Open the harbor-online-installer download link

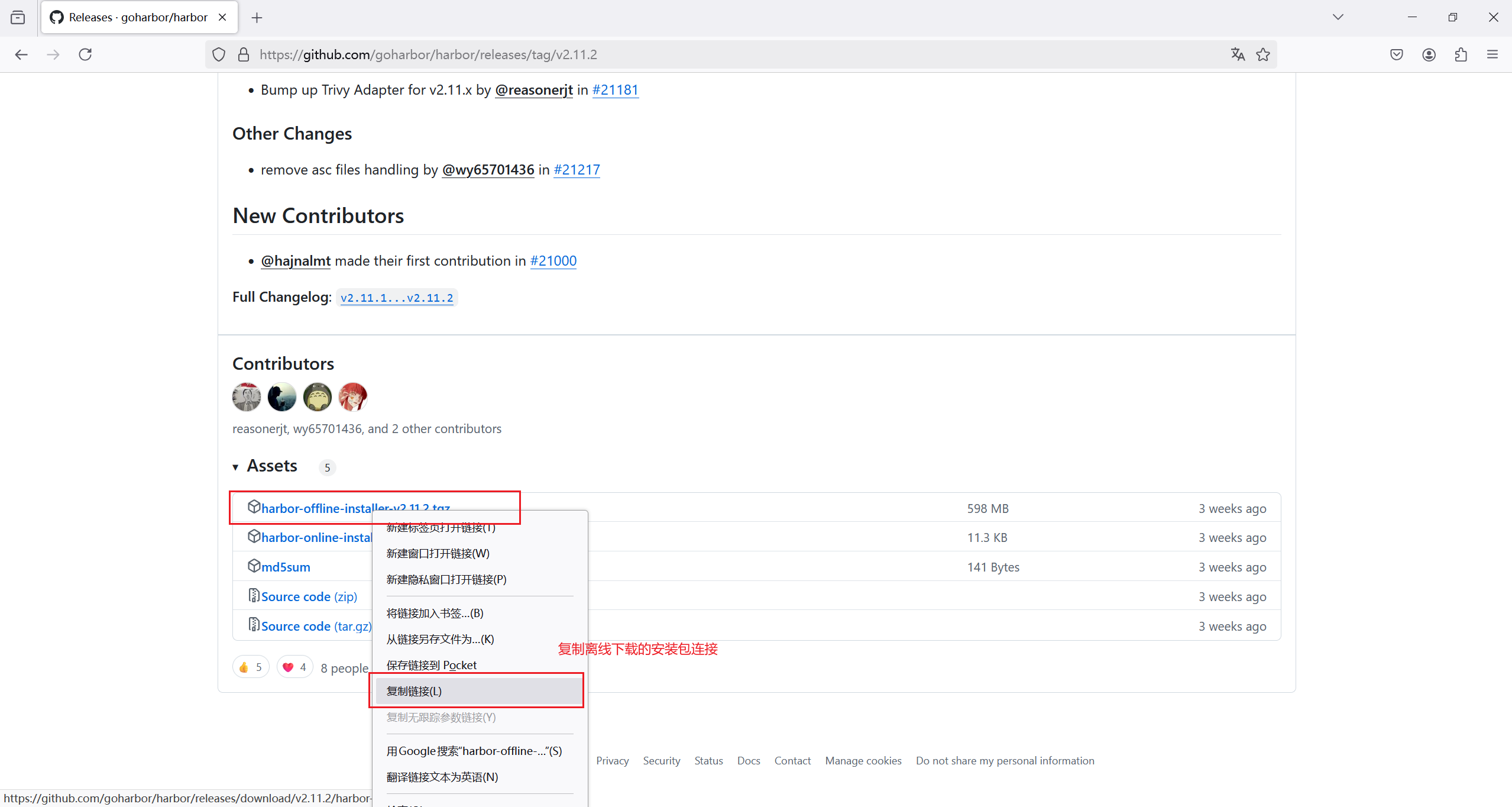click(x=317, y=537)
